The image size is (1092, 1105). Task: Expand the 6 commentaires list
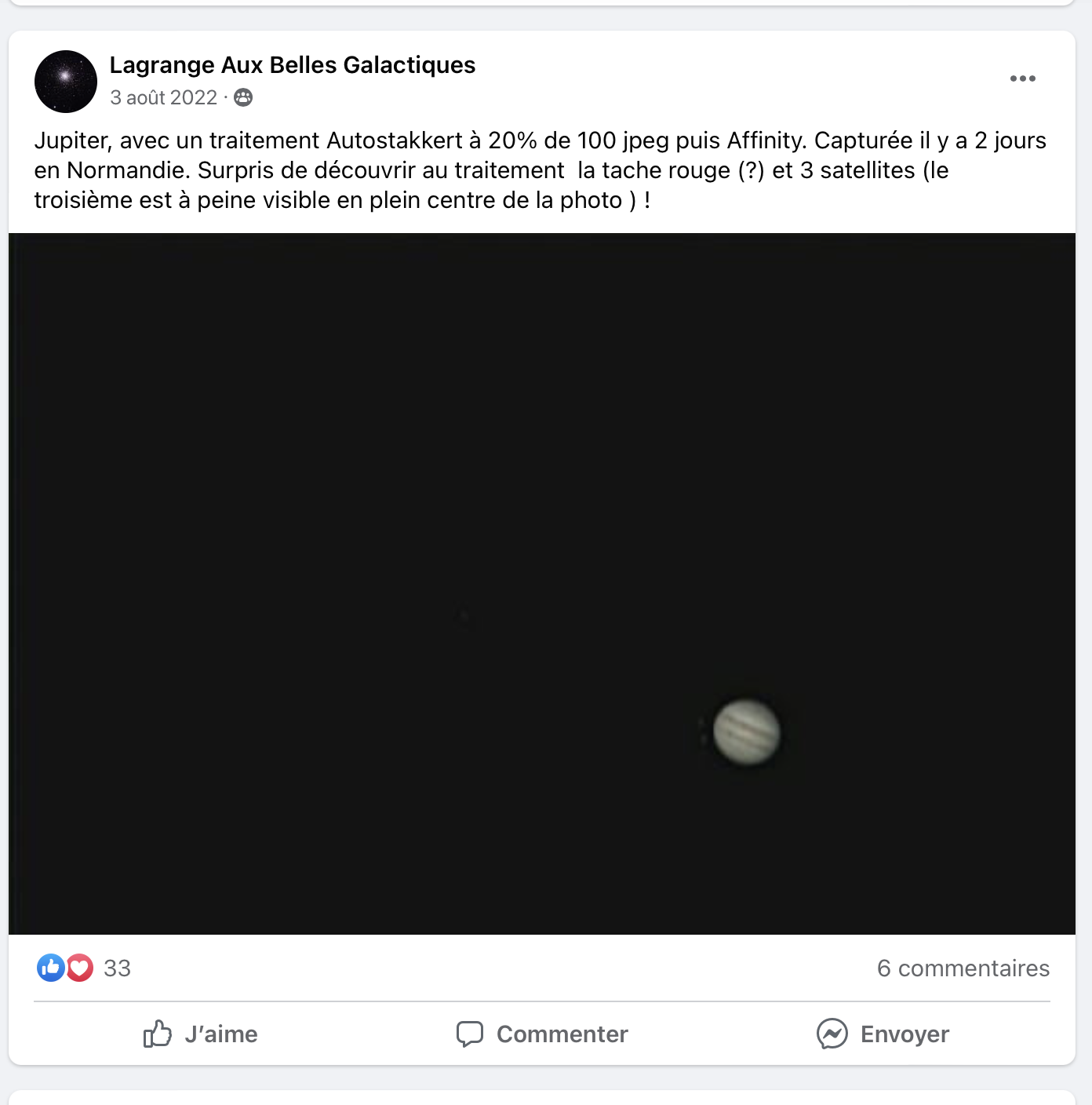coord(963,968)
